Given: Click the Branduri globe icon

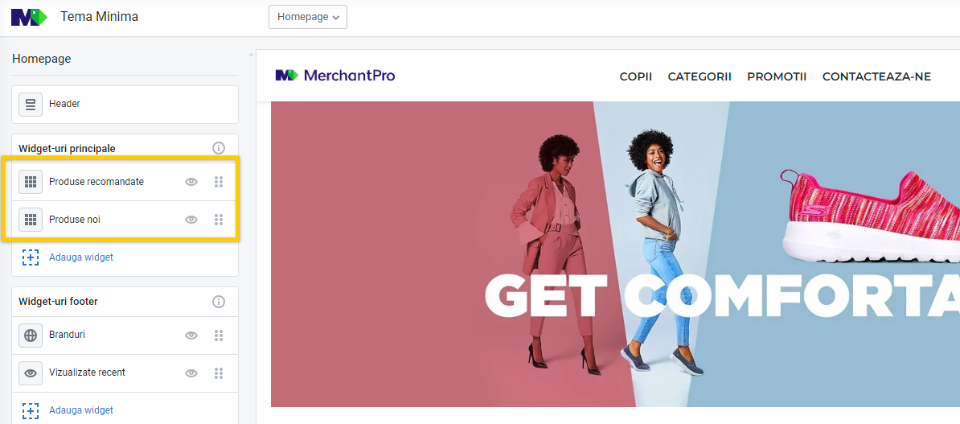Looking at the screenshot, I should tap(31, 335).
